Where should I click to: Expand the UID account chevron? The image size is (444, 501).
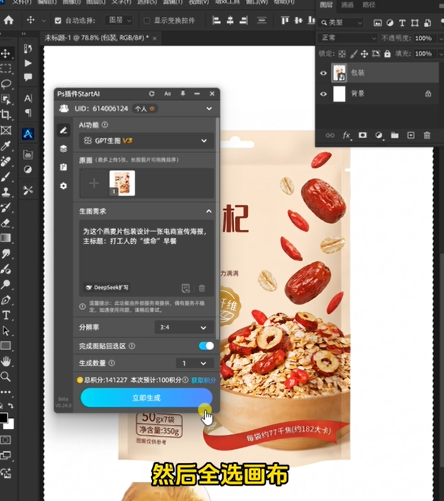(x=209, y=109)
